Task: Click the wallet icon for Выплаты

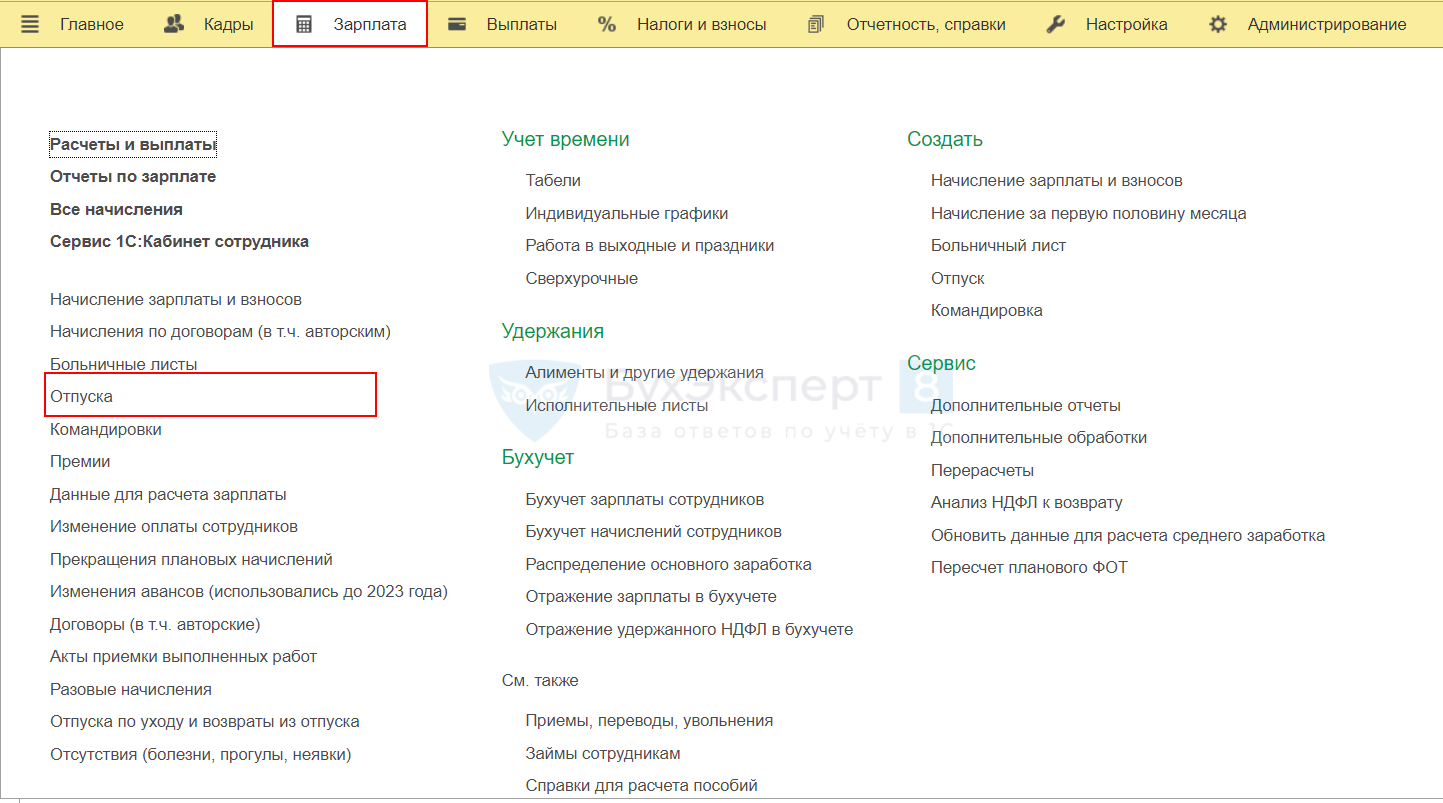Action: (x=457, y=24)
